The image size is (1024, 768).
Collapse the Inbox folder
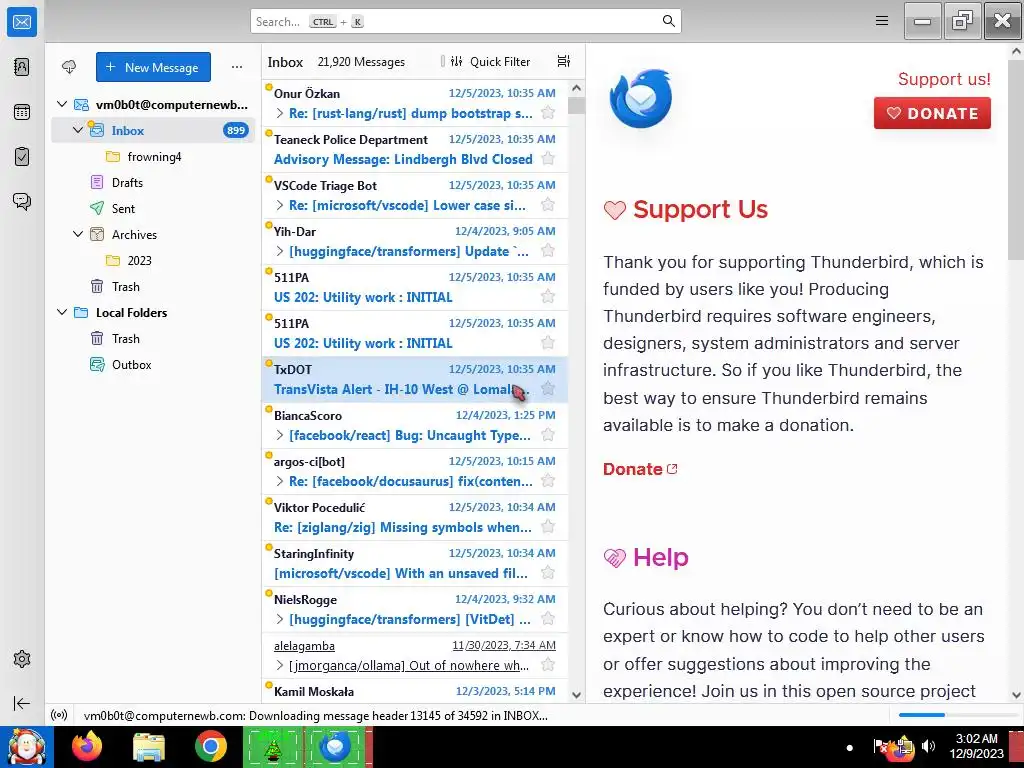pyautogui.click(x=78, y=130)
